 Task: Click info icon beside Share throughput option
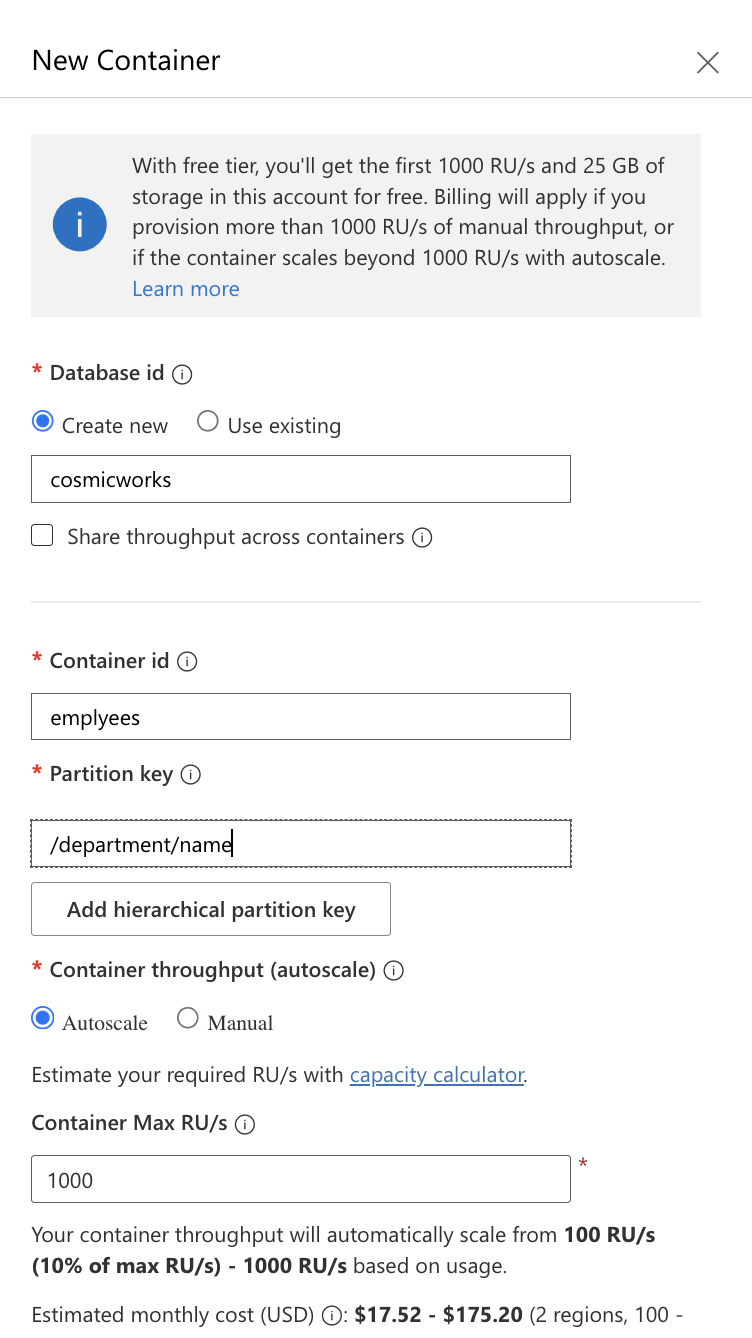[422, 538]
